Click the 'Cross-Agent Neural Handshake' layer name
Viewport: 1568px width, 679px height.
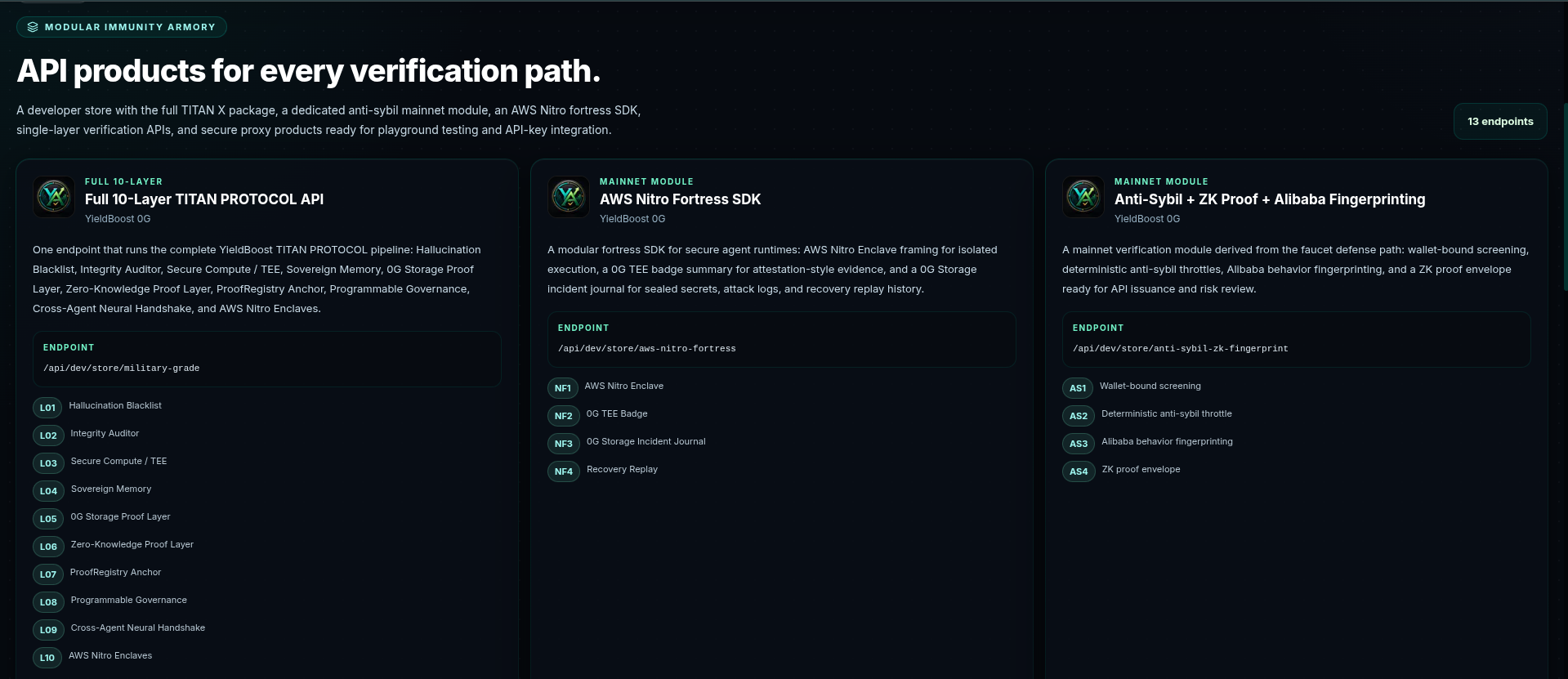pos(138,628)
